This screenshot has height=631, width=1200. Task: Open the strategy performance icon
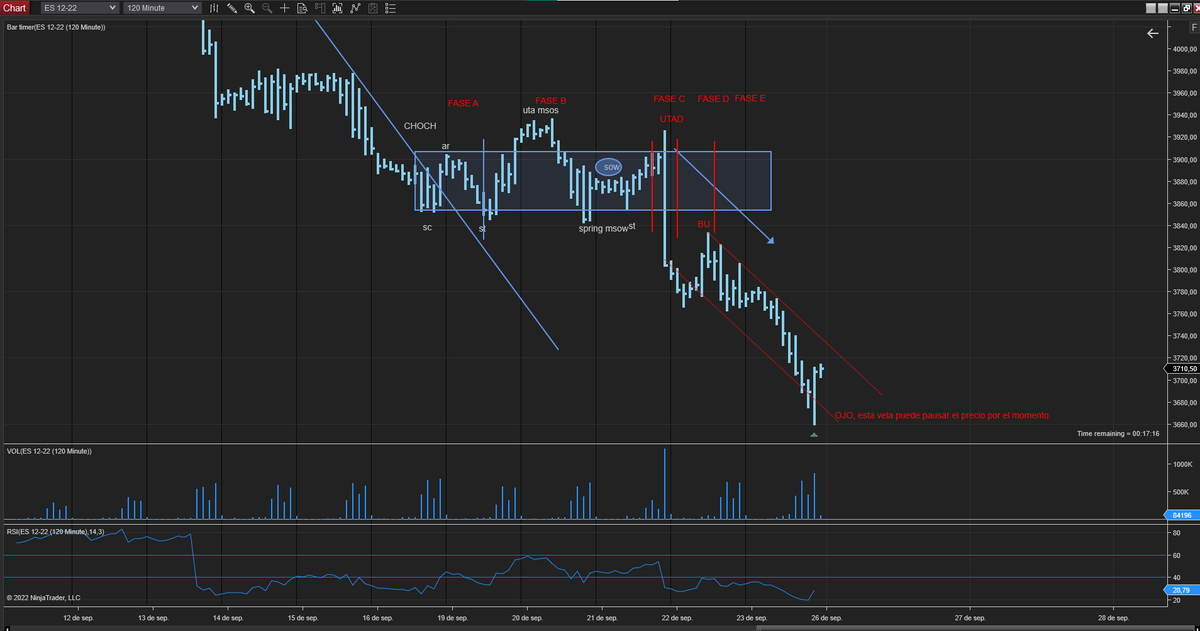(373, 8)
